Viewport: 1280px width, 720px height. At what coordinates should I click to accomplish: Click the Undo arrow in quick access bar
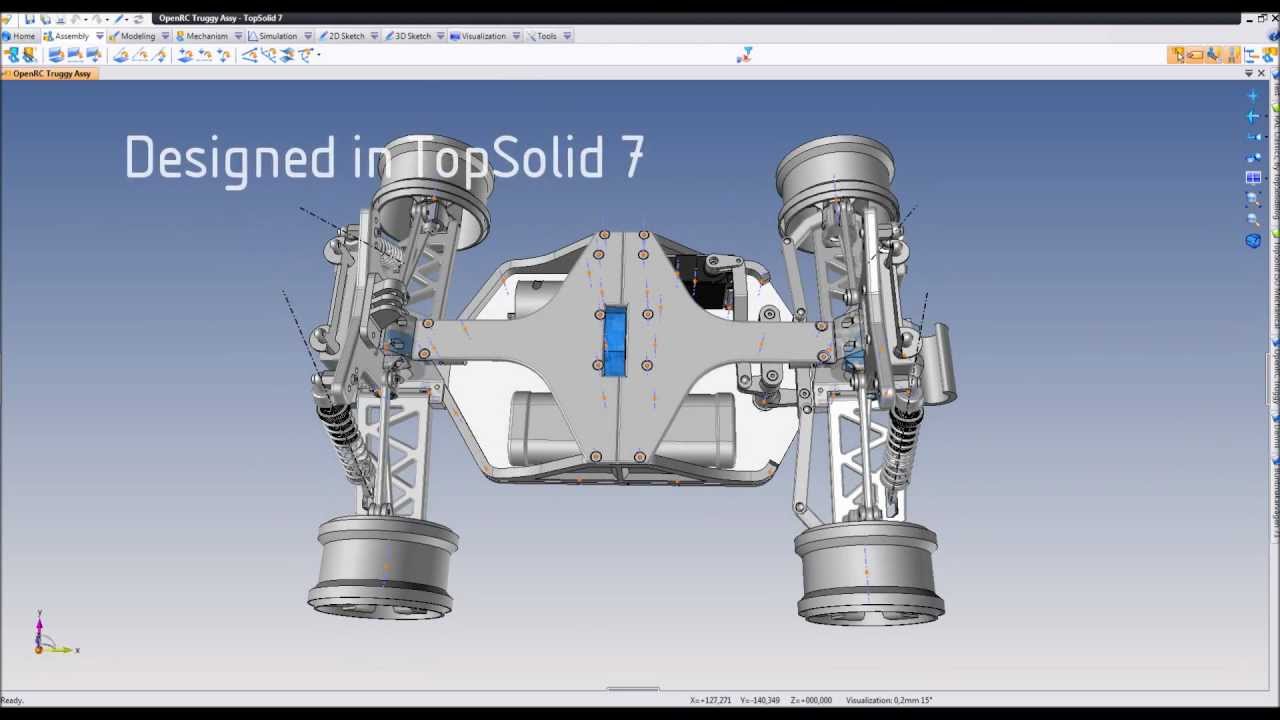pos(76,19)
